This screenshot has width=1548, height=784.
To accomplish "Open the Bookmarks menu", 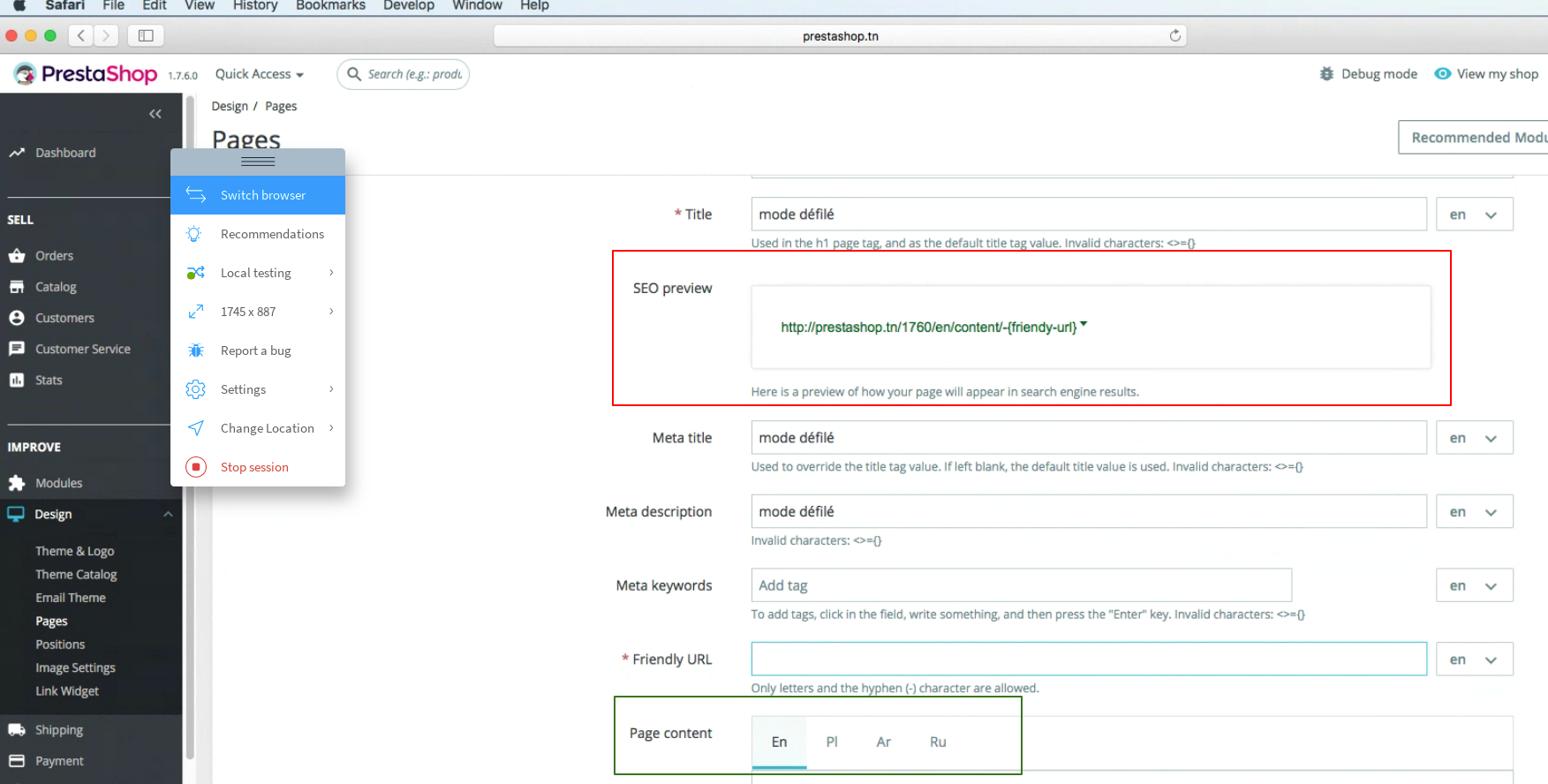I will point(330,5).
